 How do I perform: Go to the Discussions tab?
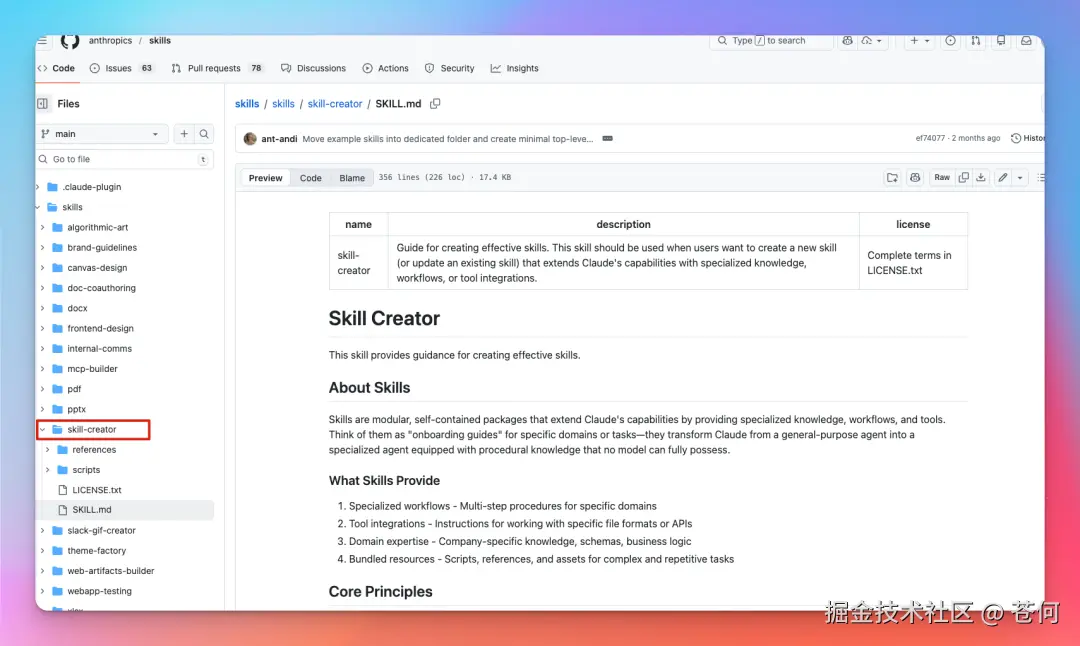[313, 68]
